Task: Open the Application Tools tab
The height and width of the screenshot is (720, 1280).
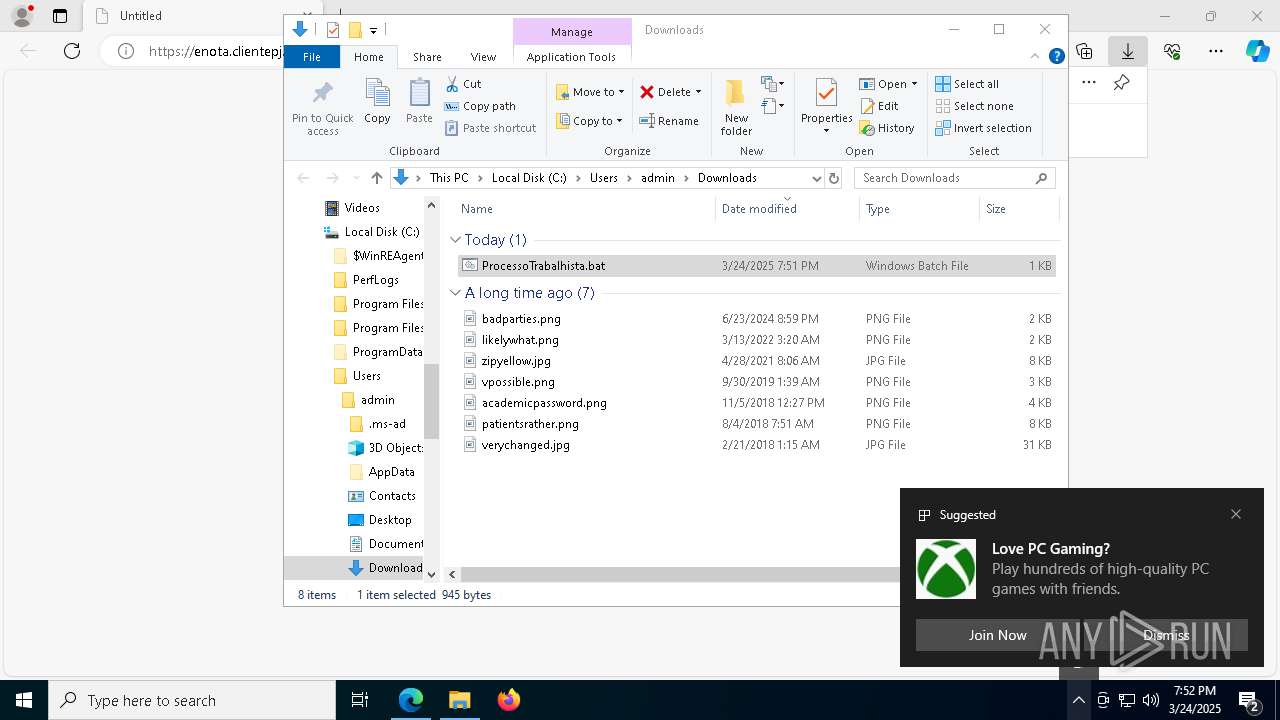Action: click(571, 57)
